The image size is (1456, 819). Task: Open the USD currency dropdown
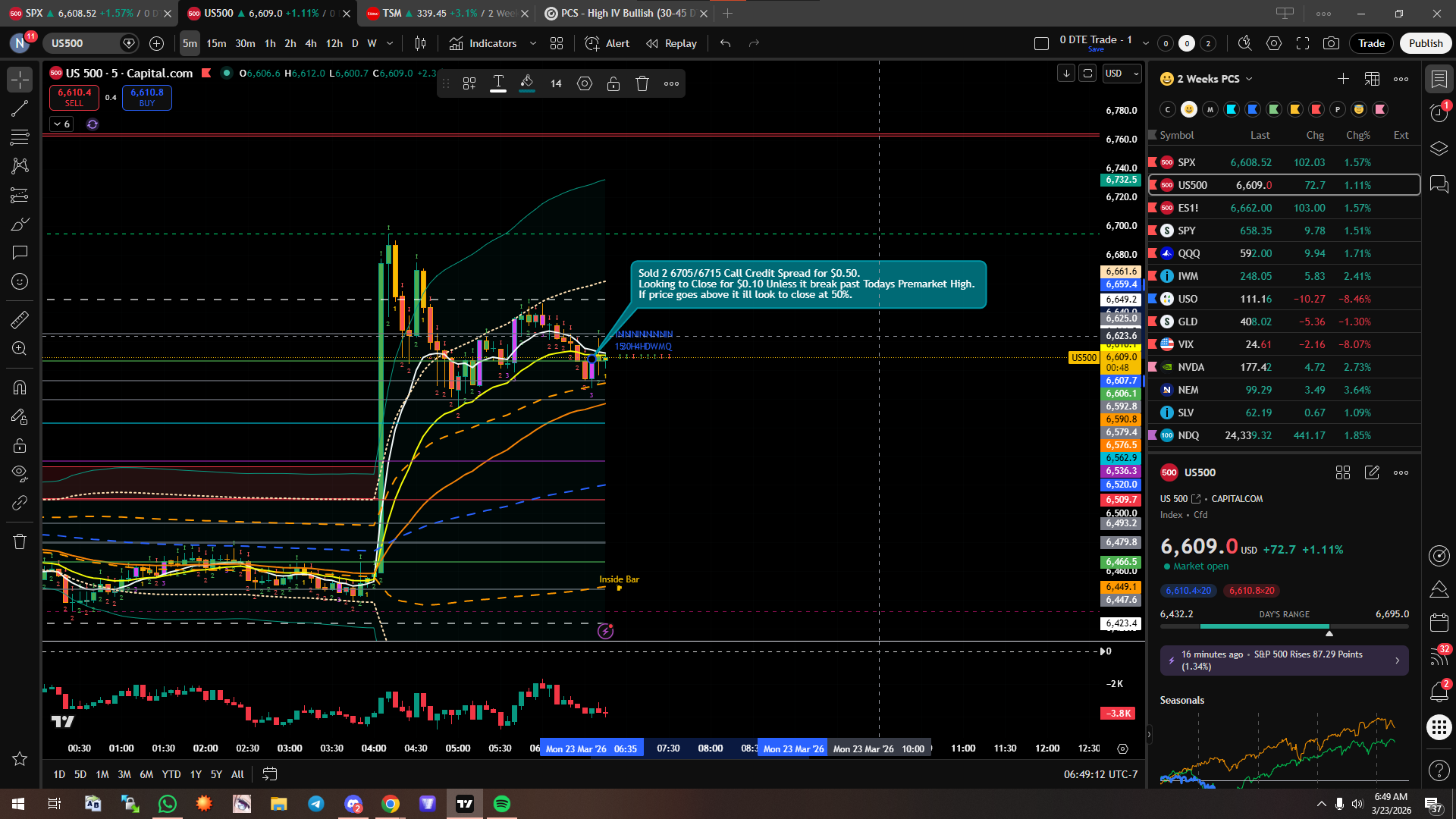[1122, 74]
